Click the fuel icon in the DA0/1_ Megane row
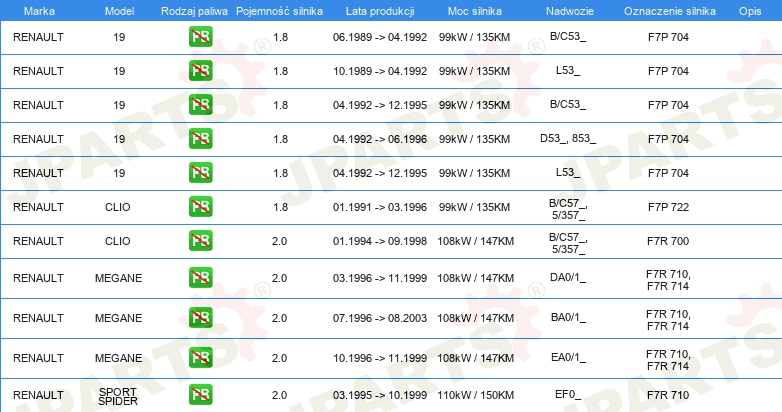This screenshot has height=412, width=782. (200, 278)
